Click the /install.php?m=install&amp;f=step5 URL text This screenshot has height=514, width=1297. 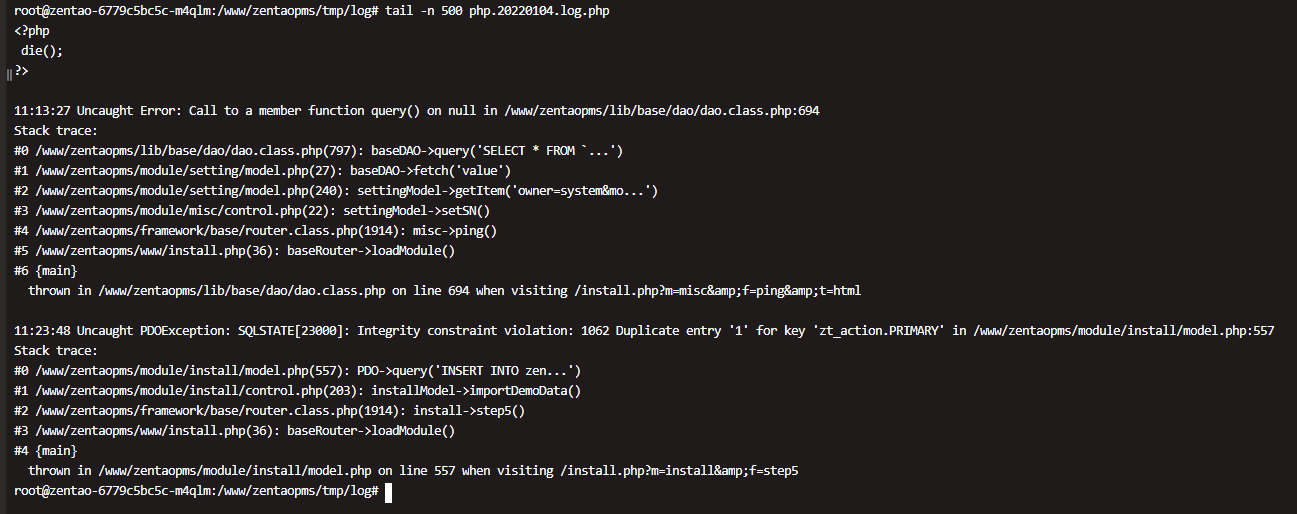[679, 471]
